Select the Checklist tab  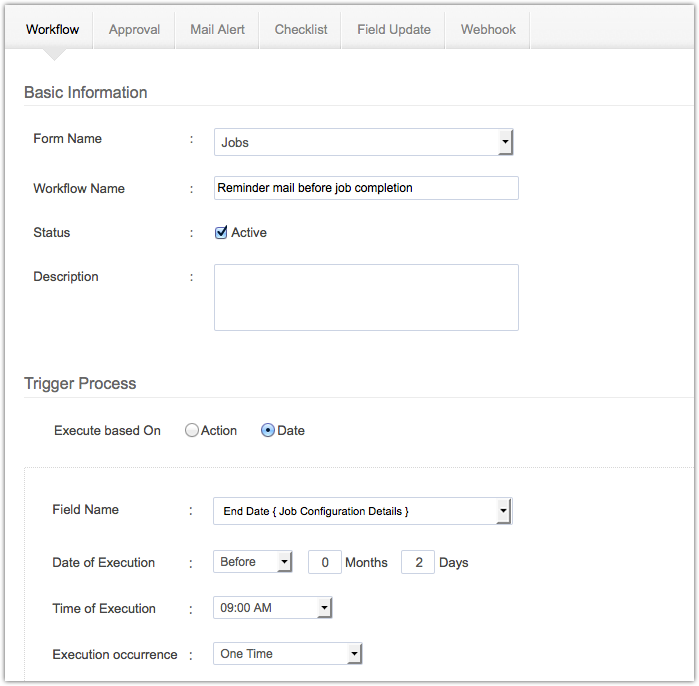(301, 30)
